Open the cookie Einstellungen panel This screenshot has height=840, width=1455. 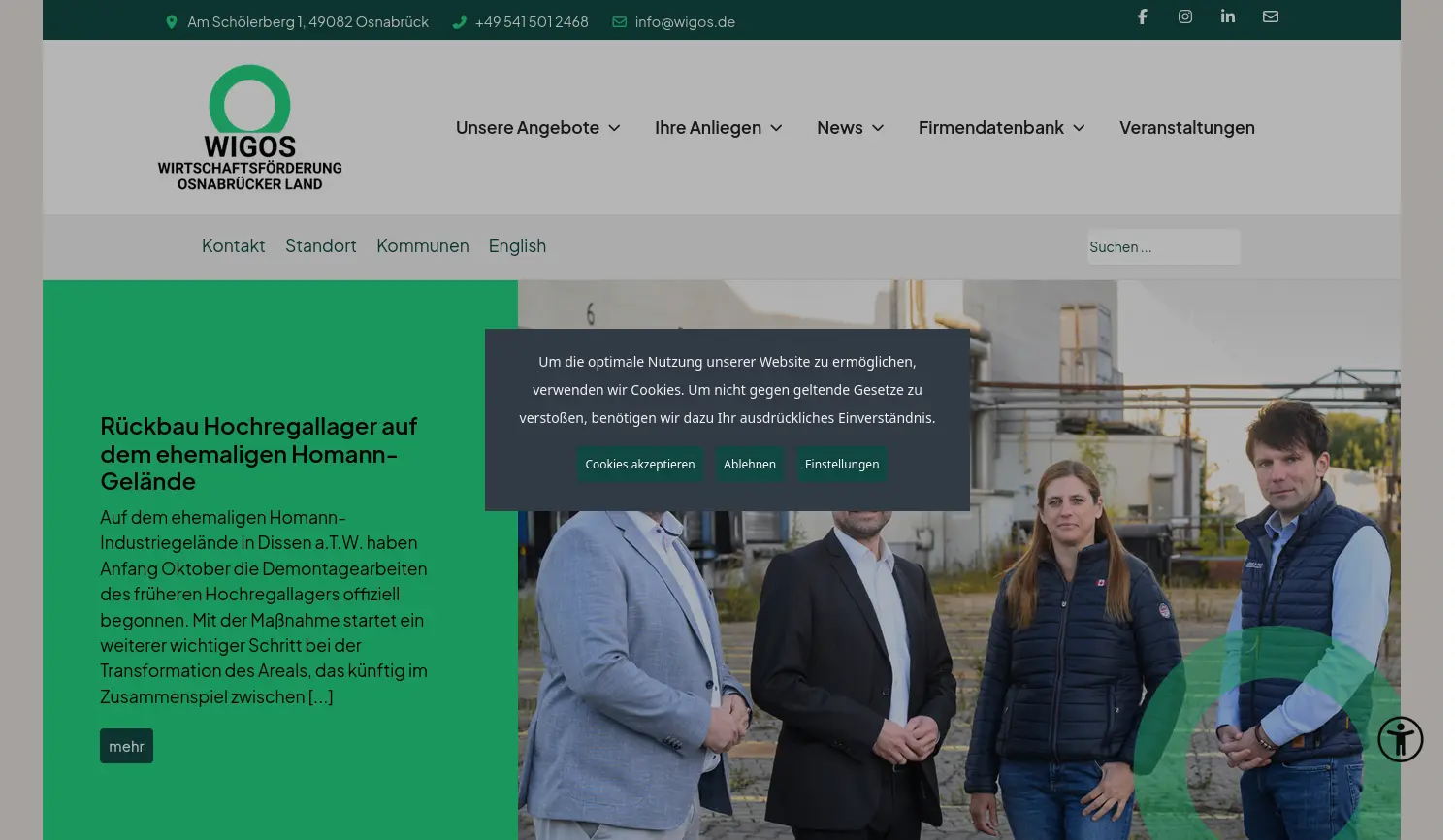click(841, 464)
